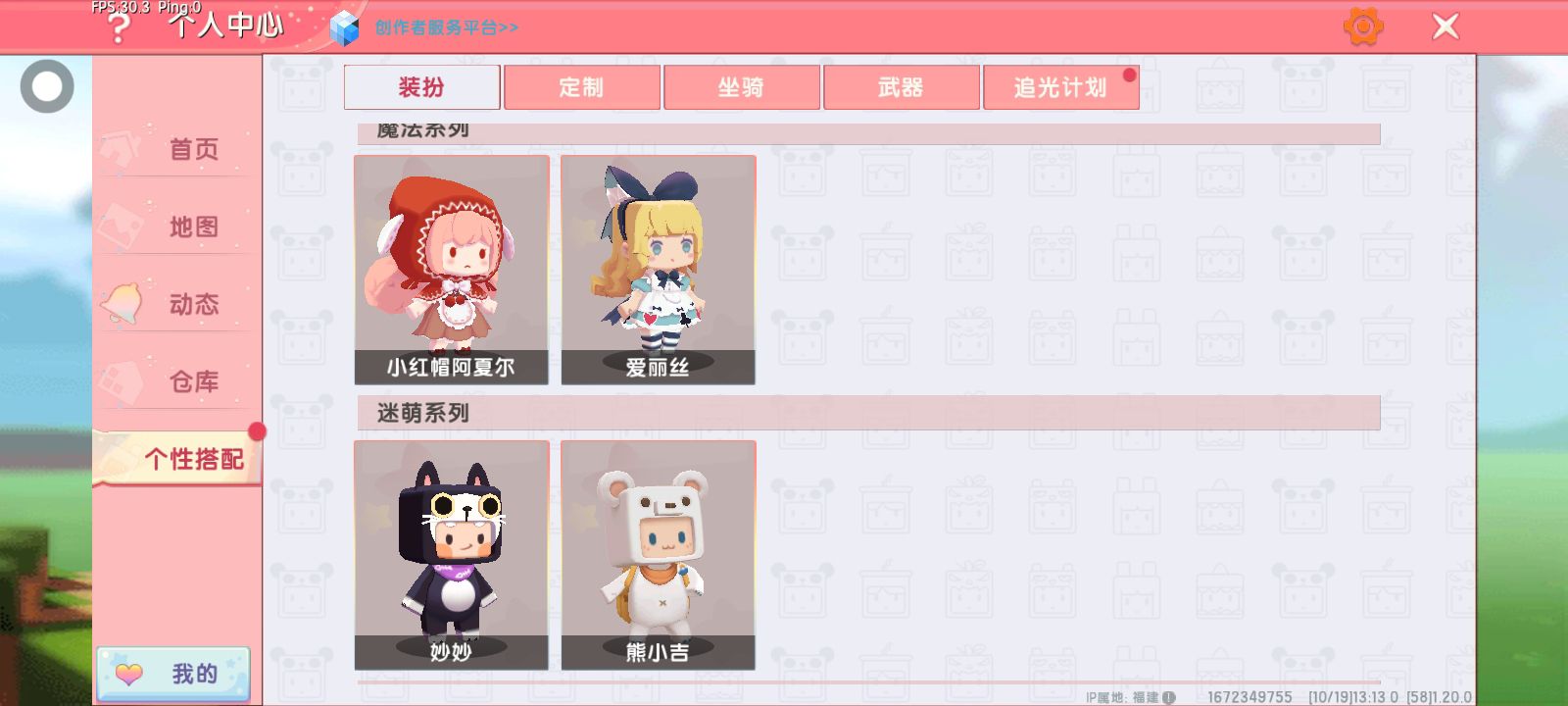Image resolution: width=1568 pixels, height=706 pixels.
Task: Click the bell icon beside 动态
Action: pos(122,303)
